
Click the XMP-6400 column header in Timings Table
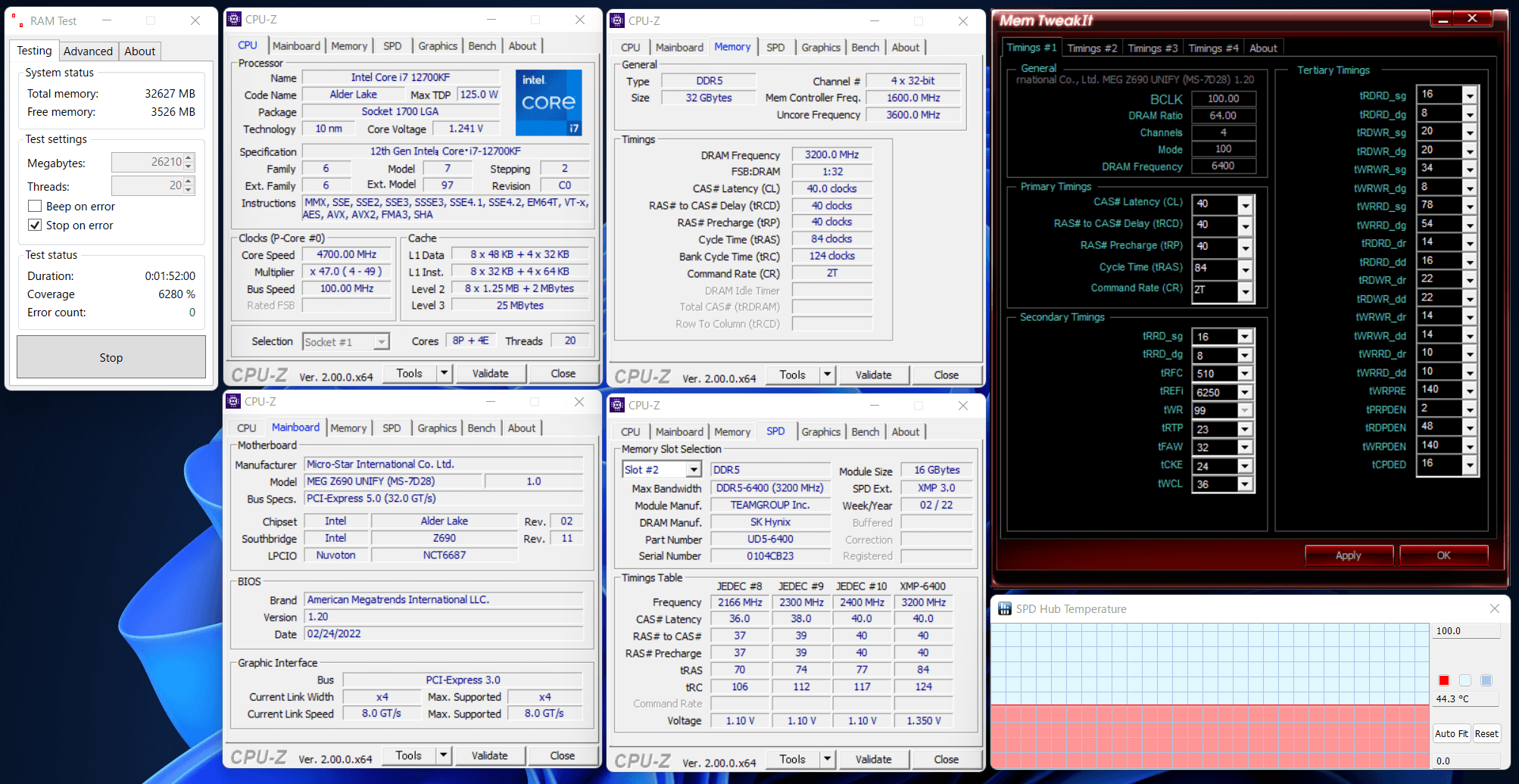click(x=923, y=586)
